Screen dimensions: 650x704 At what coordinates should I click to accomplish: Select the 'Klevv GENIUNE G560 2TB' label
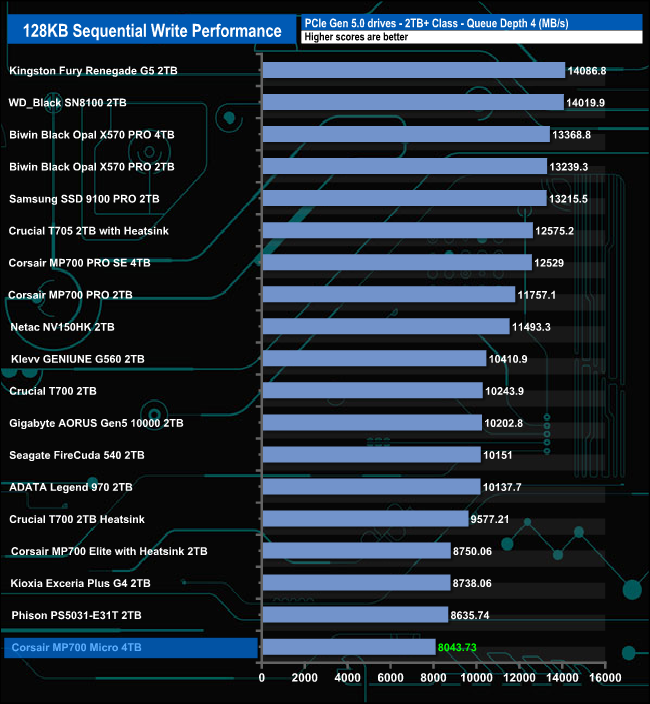78,359
